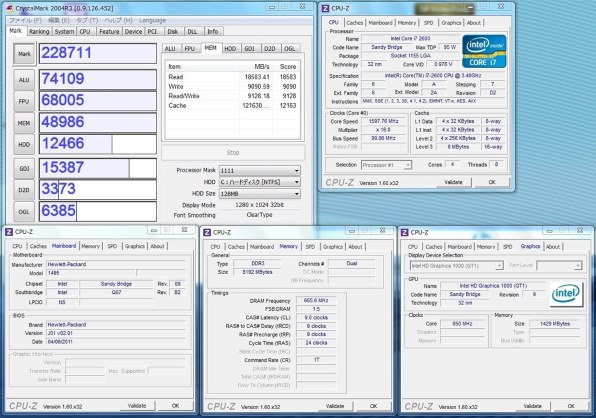Open the Language menu
Viewport: 596px width, 418px height.
tap(152, 20)
